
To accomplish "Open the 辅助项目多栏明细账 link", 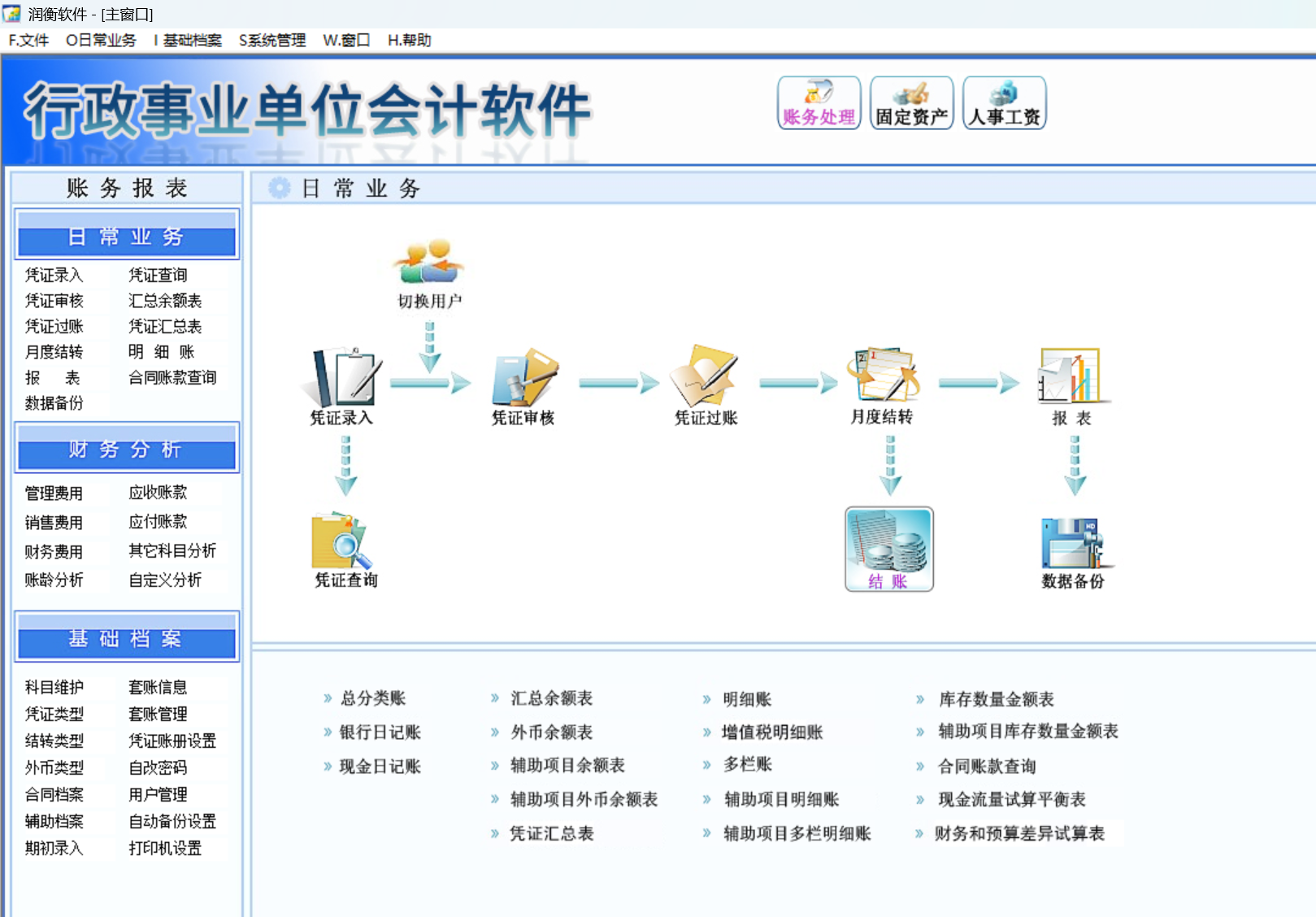I will tap(797, 834).
